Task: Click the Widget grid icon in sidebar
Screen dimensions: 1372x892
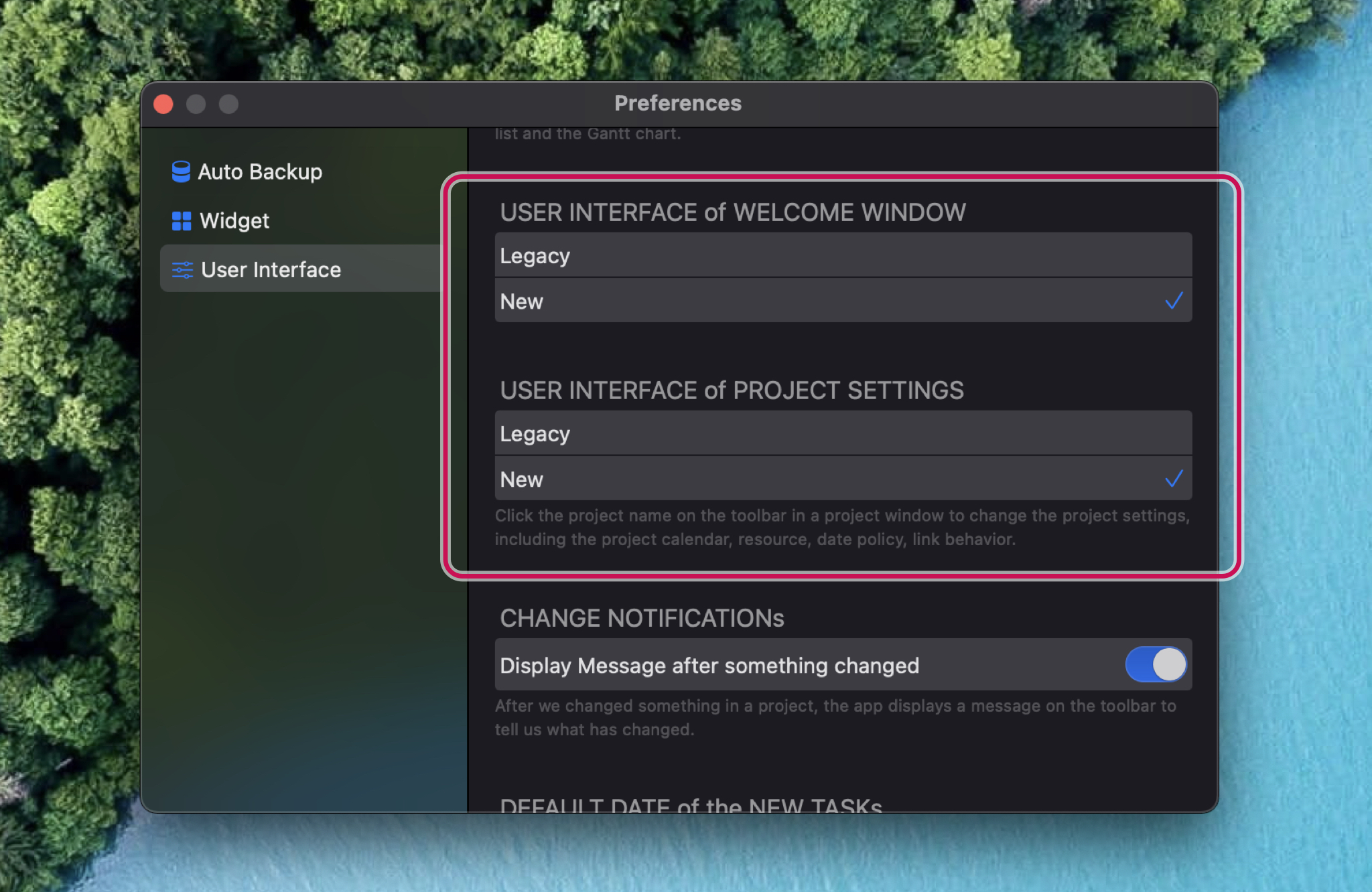Action: click(x=182, y=221)
